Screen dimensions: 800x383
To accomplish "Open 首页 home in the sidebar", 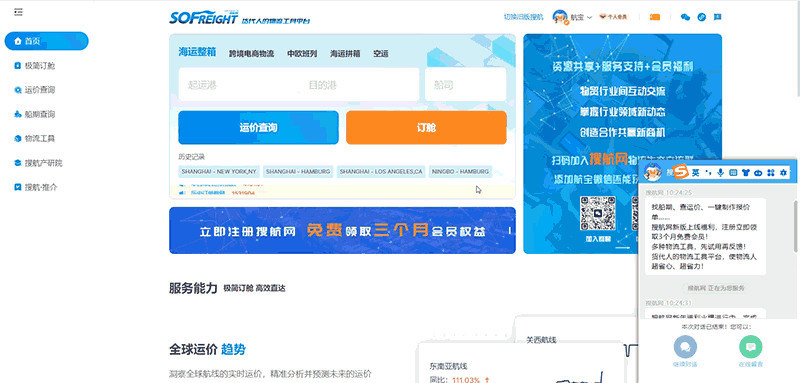I will (46, 41).
